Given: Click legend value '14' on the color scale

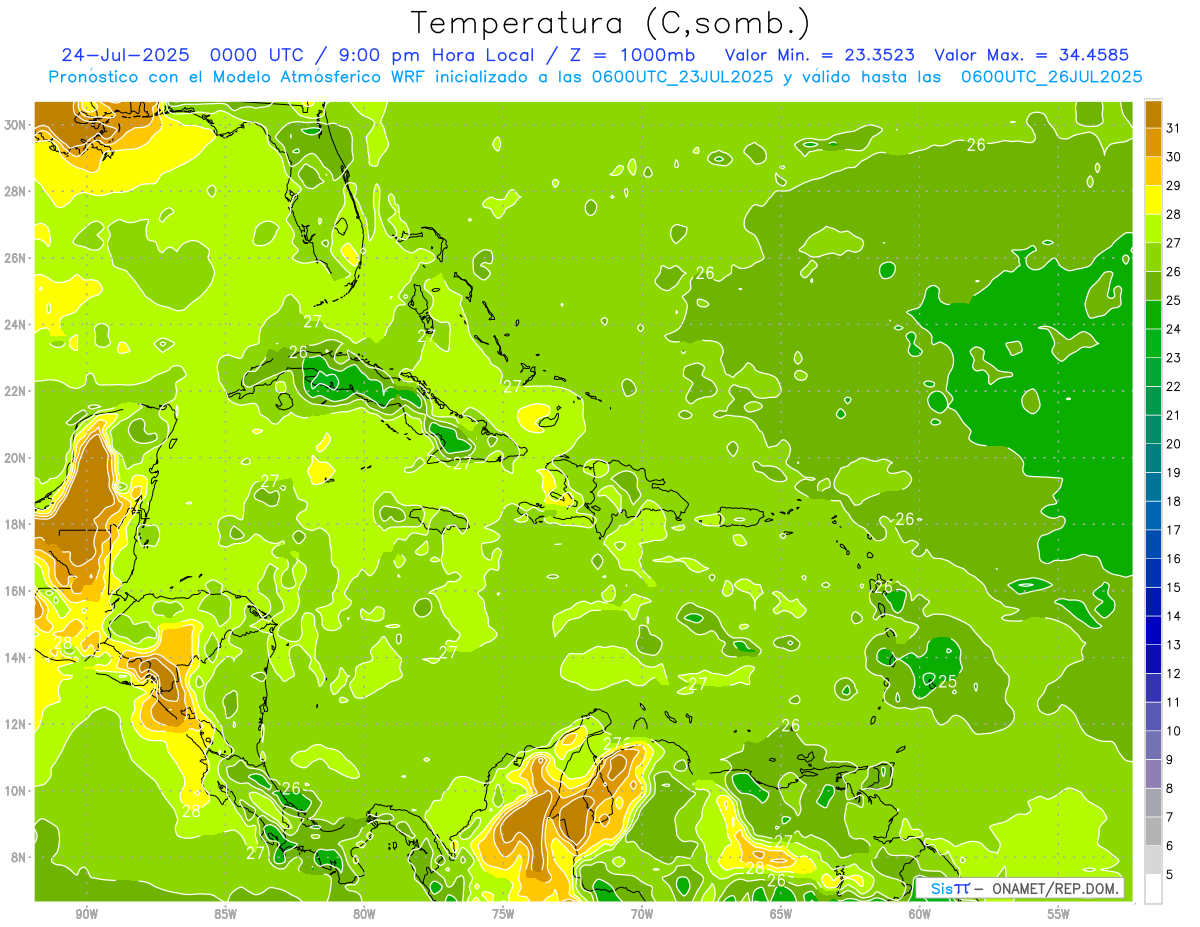Looking at the screenshot, I should [x=1174, y=616].
